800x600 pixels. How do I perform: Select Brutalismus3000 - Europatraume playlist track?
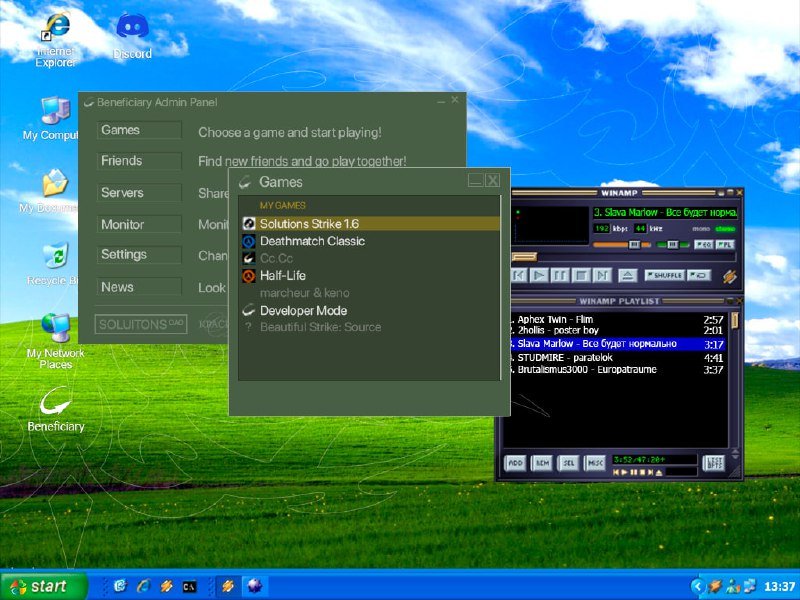pos(616,369)
